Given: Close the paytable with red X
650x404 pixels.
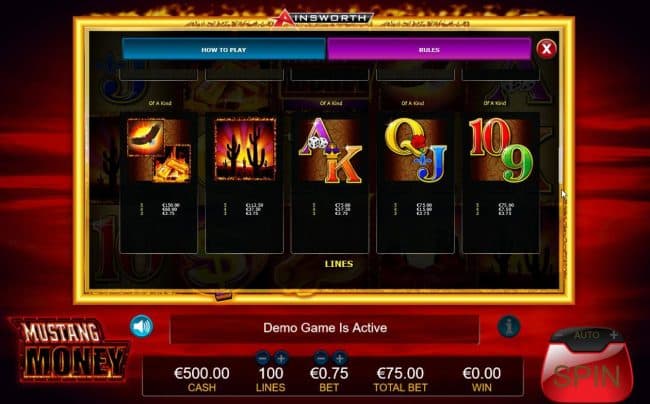Looking at the screenshot, I should click(x=546, y=49).
